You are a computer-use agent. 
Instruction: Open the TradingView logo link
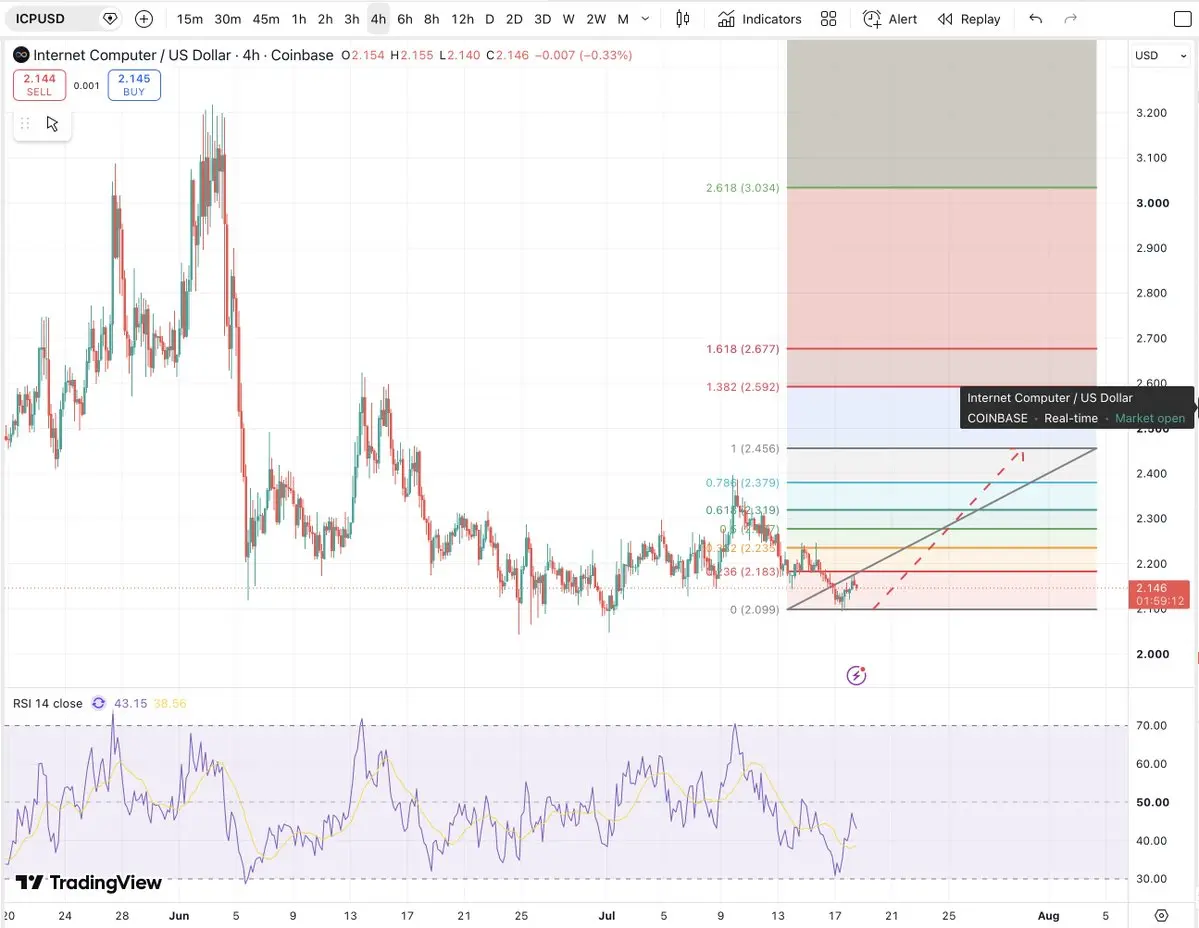coord(89,883)
